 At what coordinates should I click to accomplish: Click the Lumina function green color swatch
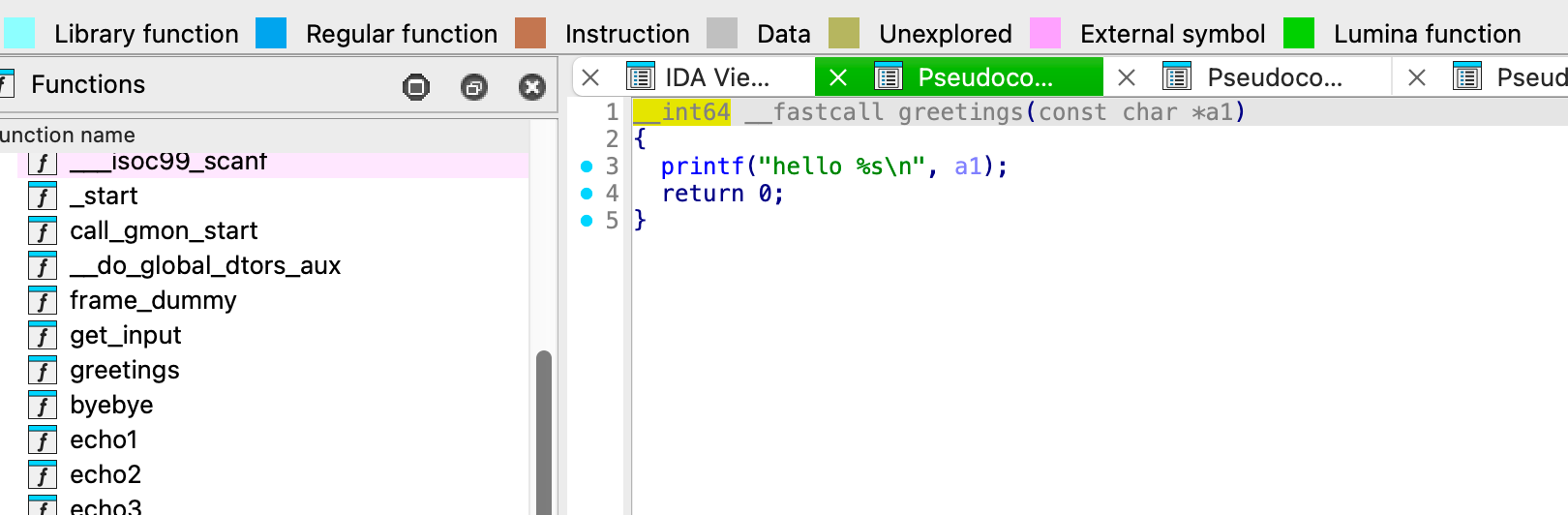coord(1298,34)
